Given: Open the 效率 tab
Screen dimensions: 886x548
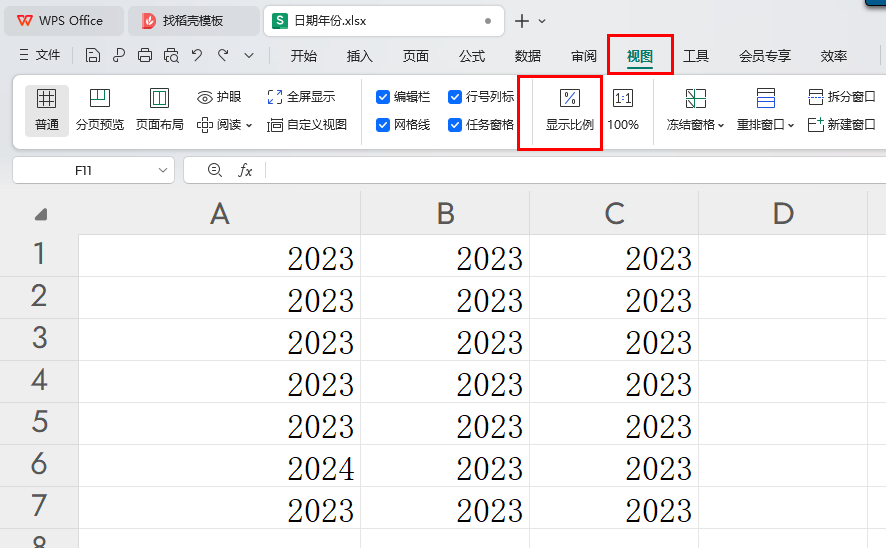Looking at the screenshot, I should [x=834, y=56].
